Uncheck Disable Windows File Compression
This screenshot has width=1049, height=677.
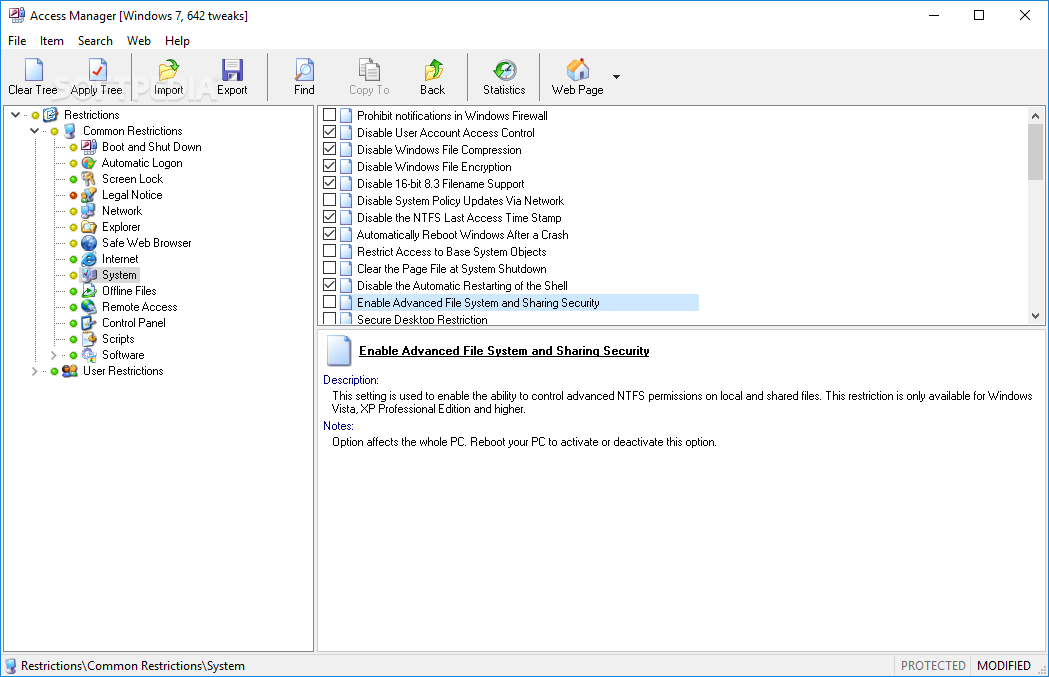(329, 149)
